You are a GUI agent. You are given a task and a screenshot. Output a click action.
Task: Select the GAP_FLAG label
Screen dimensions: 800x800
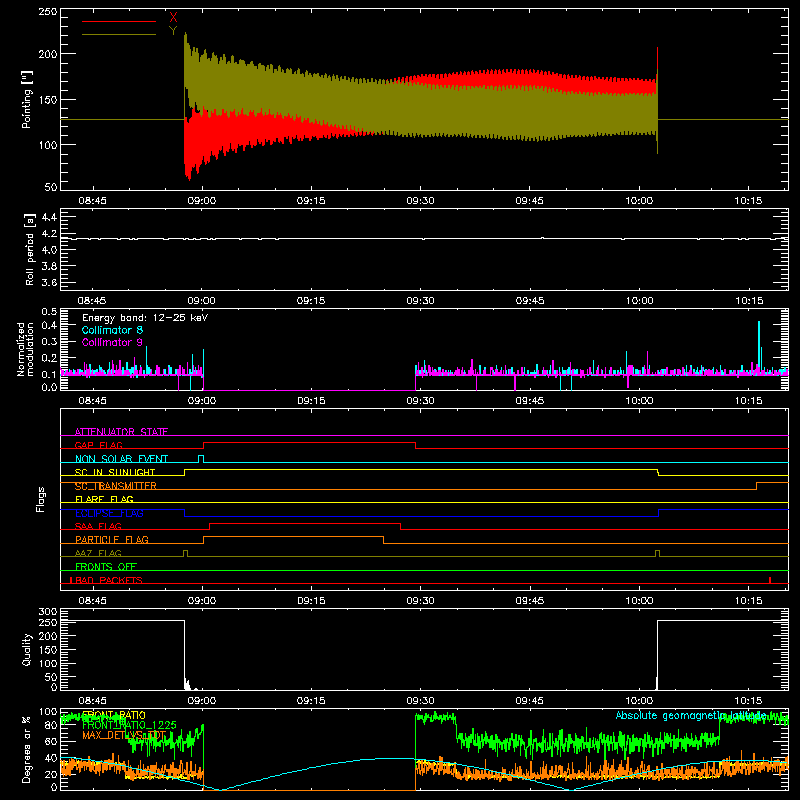click(x=98, y=445)
